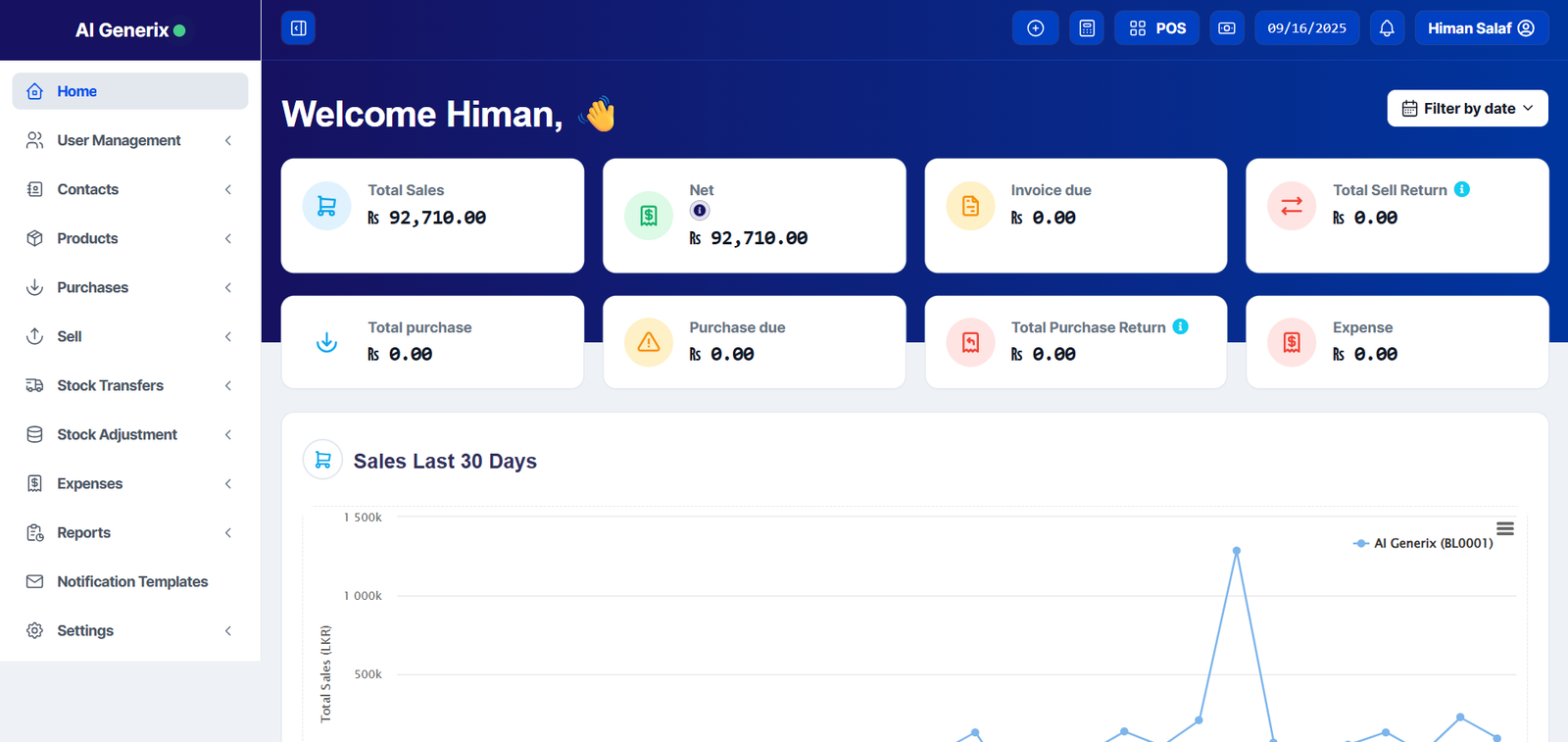Click the cash register money icon
Screen dimensions: 1568x742
[x=1226, y=28]
